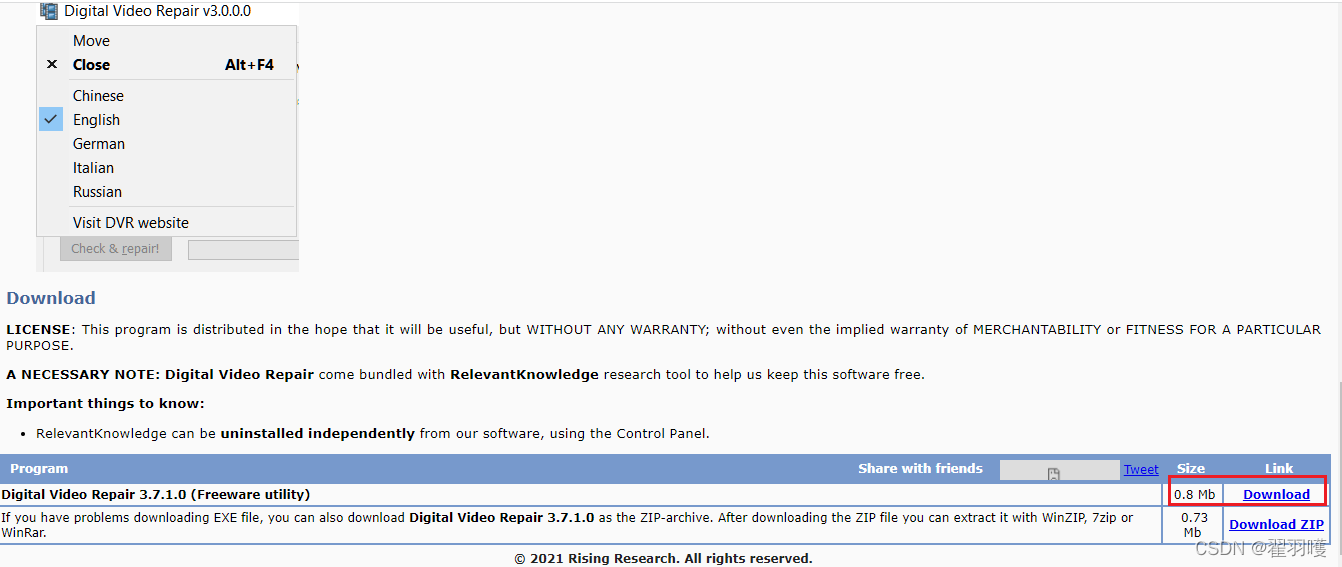This screenshot has width=1342, height=567.
Task: Click the RelevantKnowledge uninstalled independently bullet
Action: tap(373, 434)
